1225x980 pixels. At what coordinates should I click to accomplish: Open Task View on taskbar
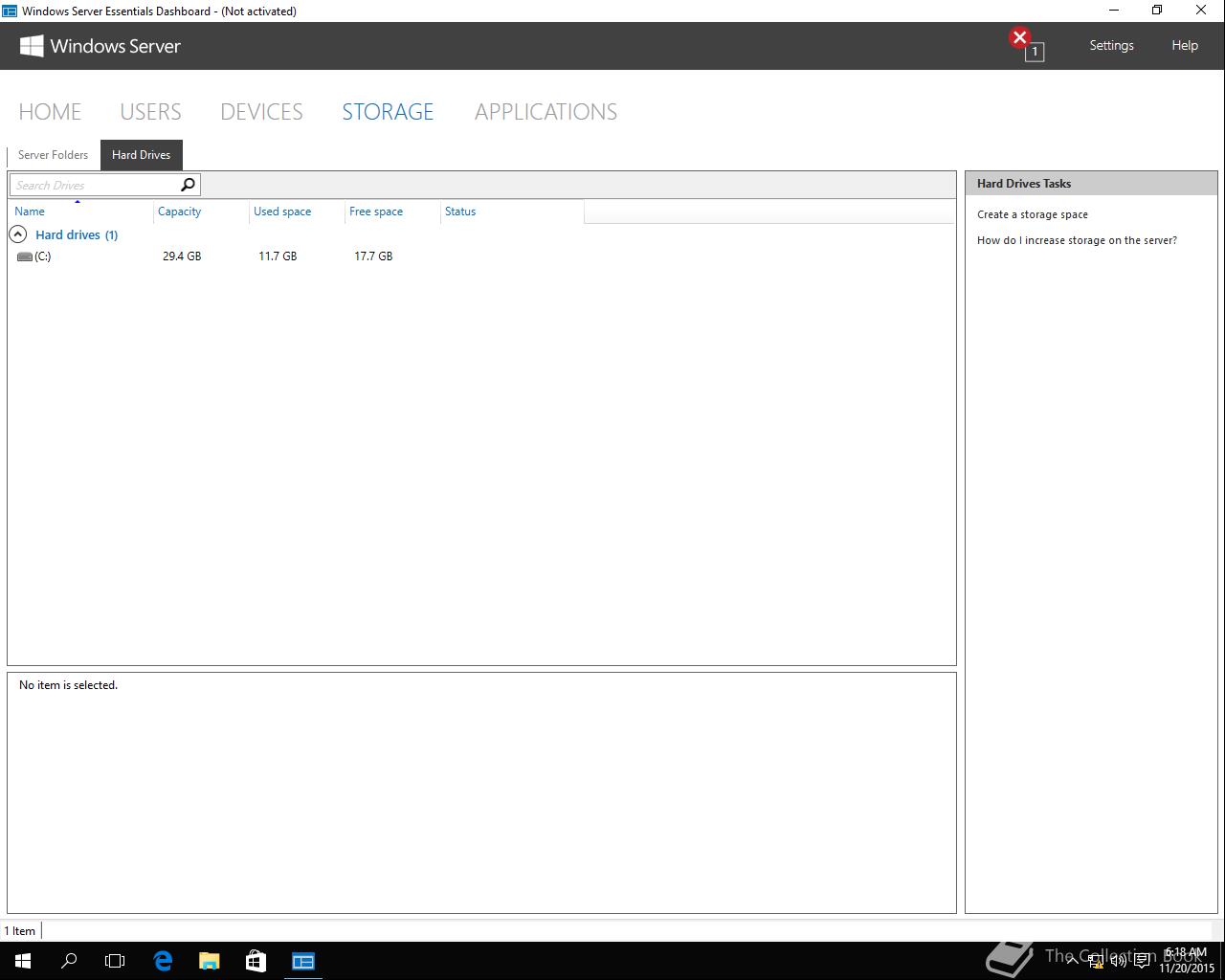coord(115,961)
